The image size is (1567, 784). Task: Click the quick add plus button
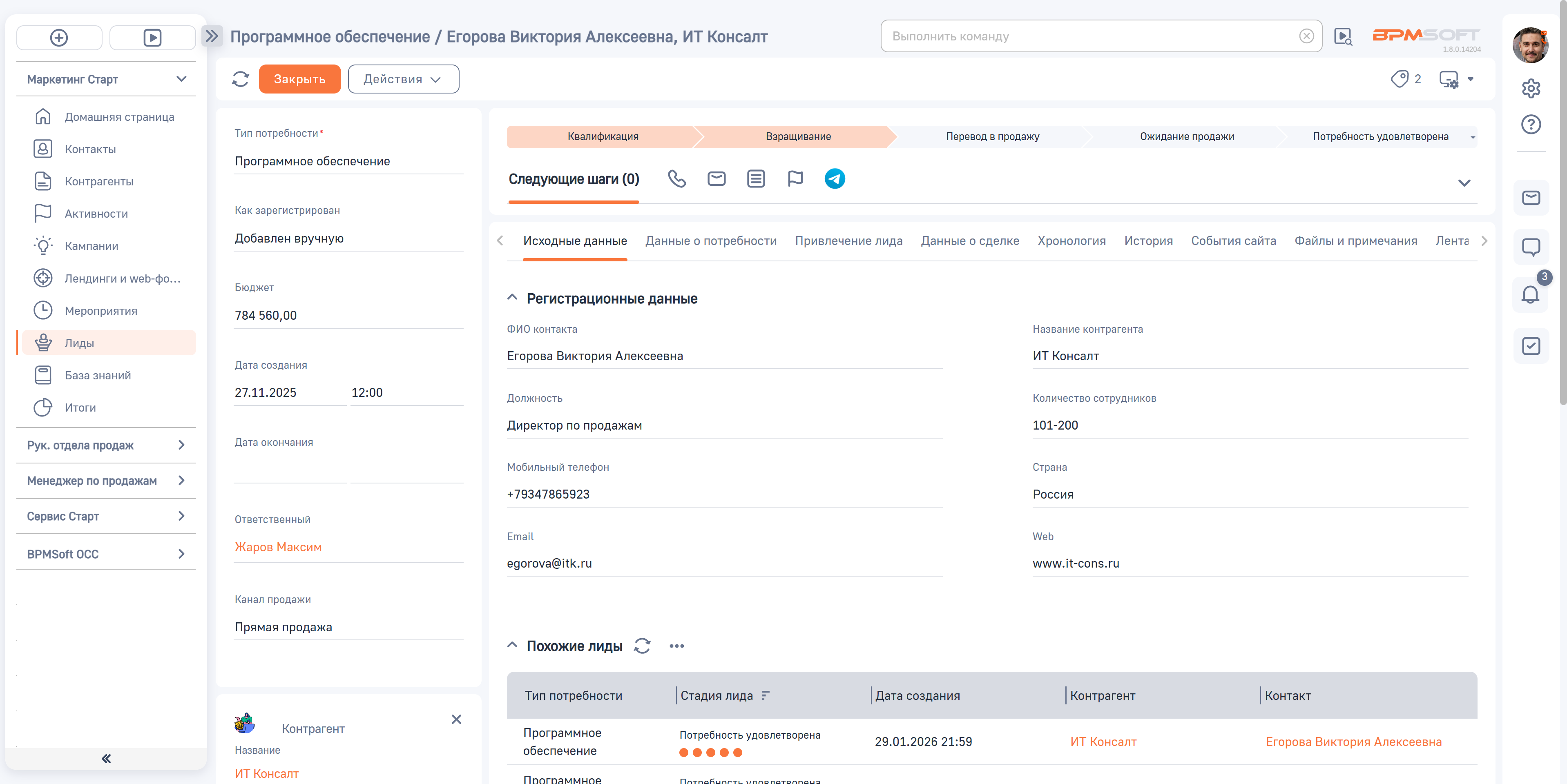[x=59, y=38]
